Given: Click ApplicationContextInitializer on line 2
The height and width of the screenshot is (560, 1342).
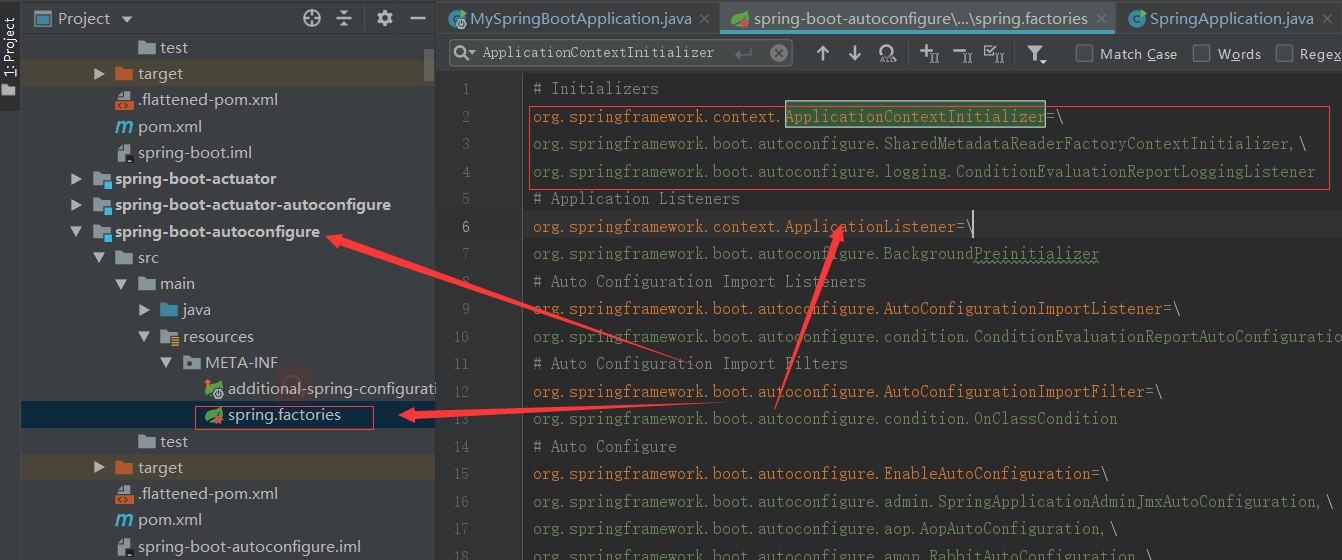Looking at the screenshot, I should coord(915,117).
